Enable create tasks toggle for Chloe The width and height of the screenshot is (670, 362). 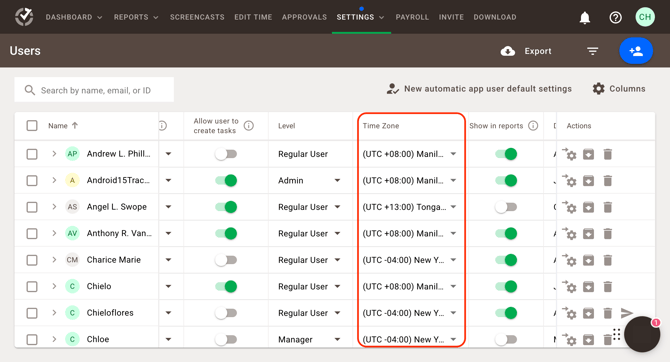[226, 339]
